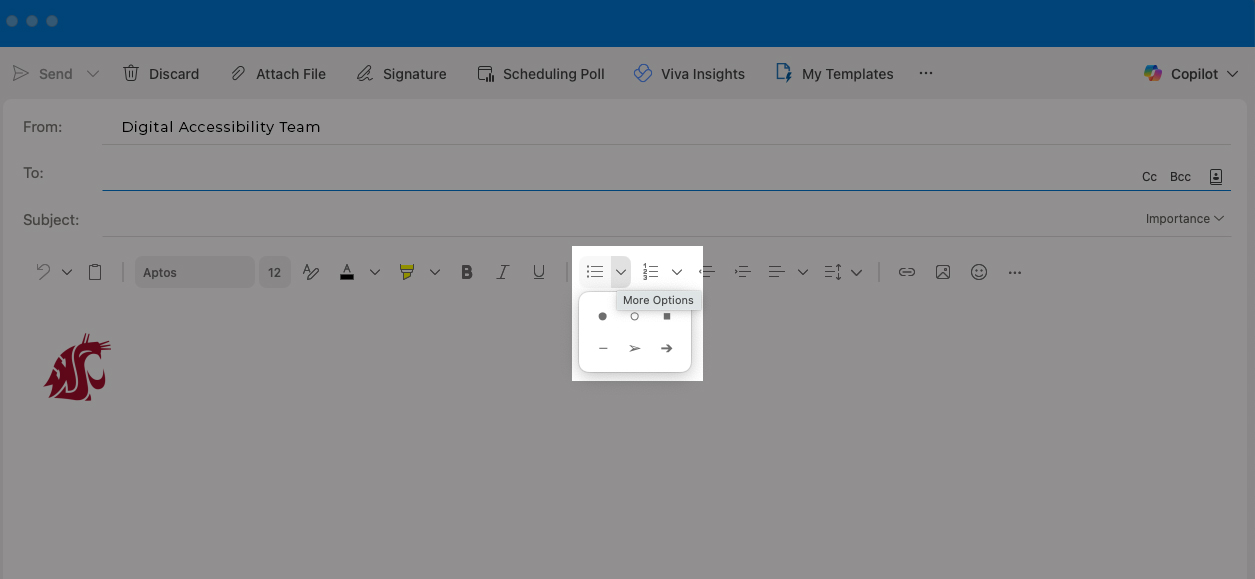Image resolution: width=1255 pixels, height=579 pixels.
Task: Expand the Importance dropdown
Action: click(x=1185, y=219)
